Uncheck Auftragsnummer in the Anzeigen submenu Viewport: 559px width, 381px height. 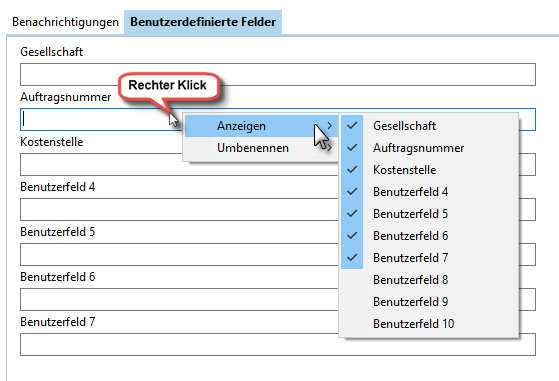point(429,148)
